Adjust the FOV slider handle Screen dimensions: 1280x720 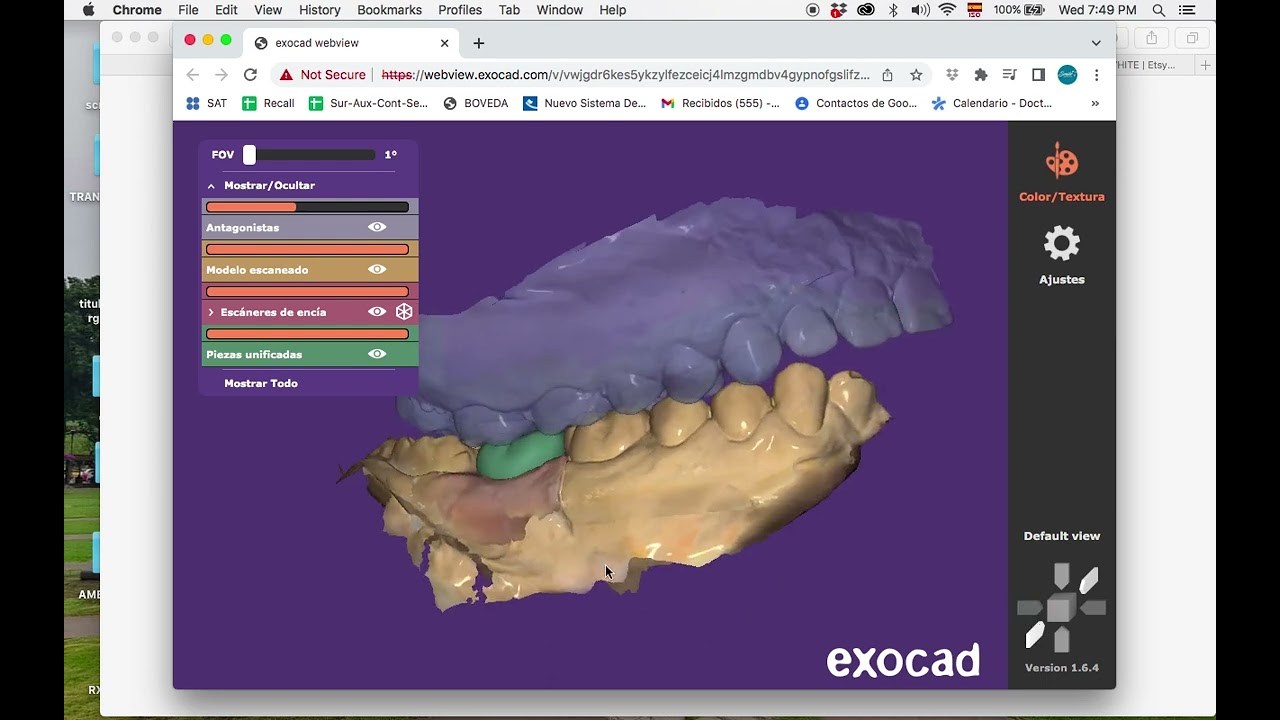pyautogui.click(x=250, y=155)
